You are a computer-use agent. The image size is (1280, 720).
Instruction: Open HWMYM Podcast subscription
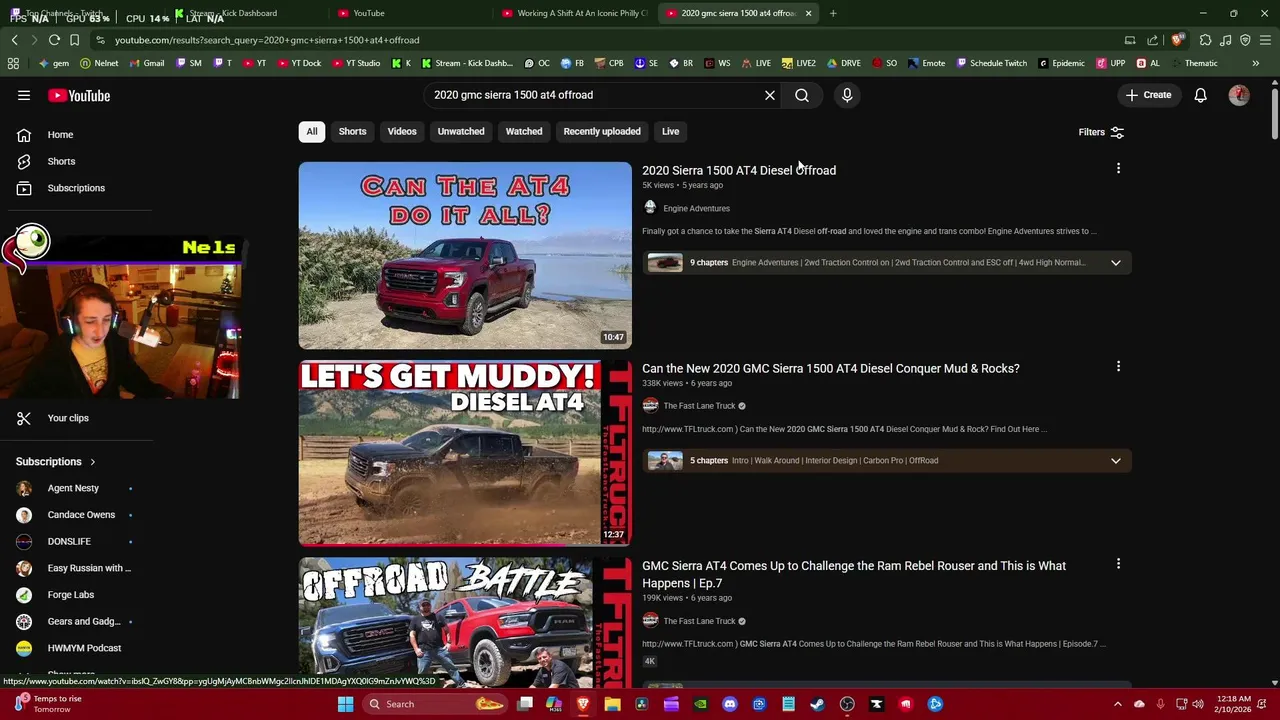pyautogui.click(x=84, y=648)
